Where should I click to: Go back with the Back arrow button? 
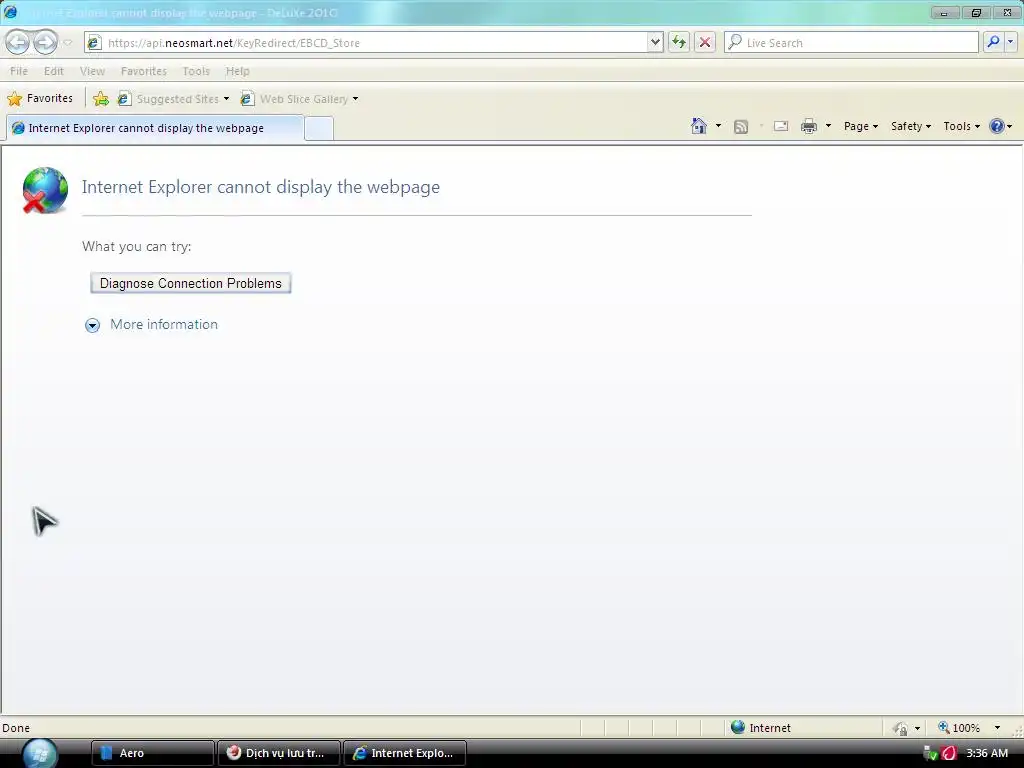(18, 42)
